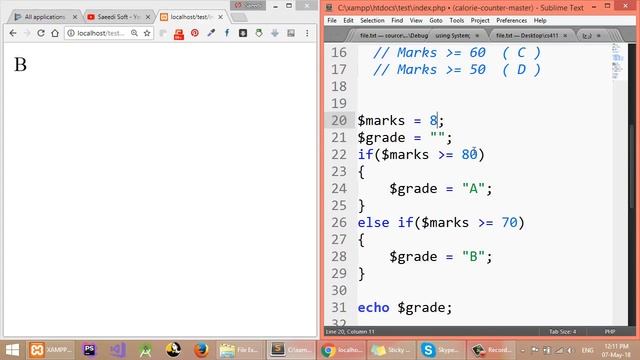Click the red PDF extension icon

pyautogui.click(x=179, y=34)
